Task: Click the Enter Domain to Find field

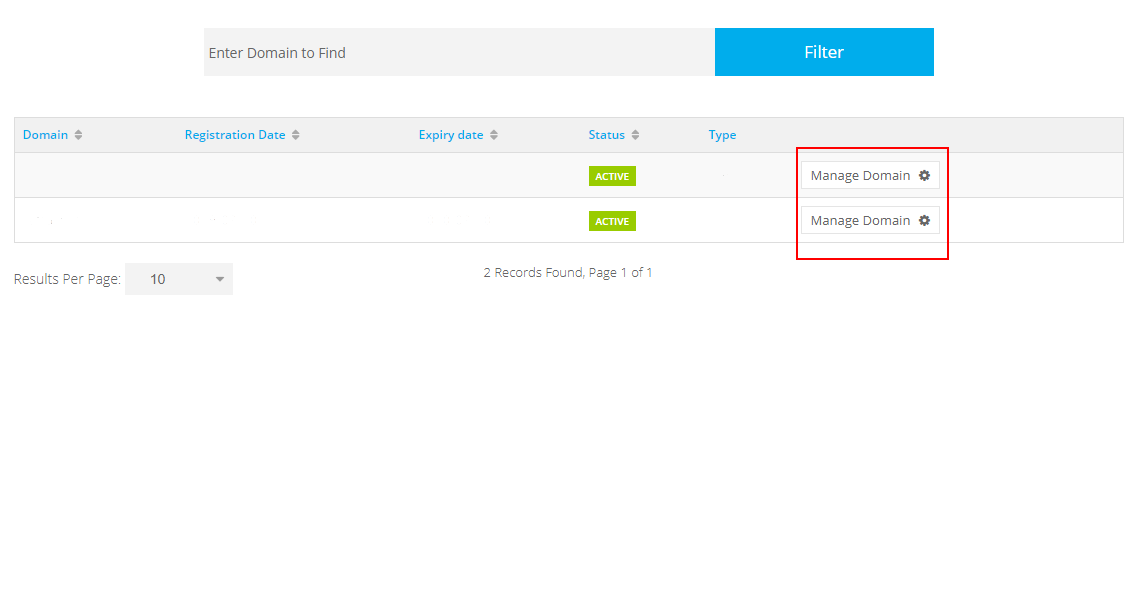Action: (x=459, y=53)
